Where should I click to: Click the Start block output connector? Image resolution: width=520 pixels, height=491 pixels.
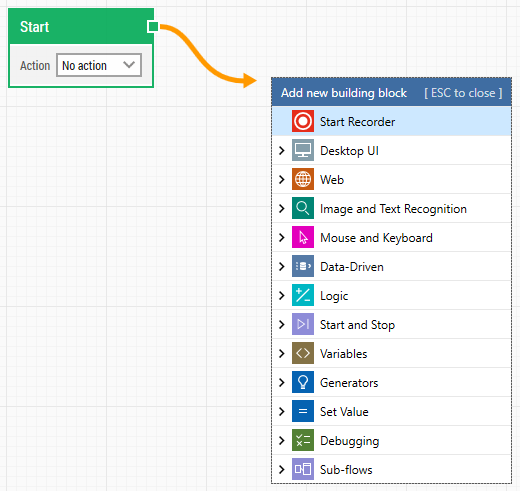tap(153, 27)
